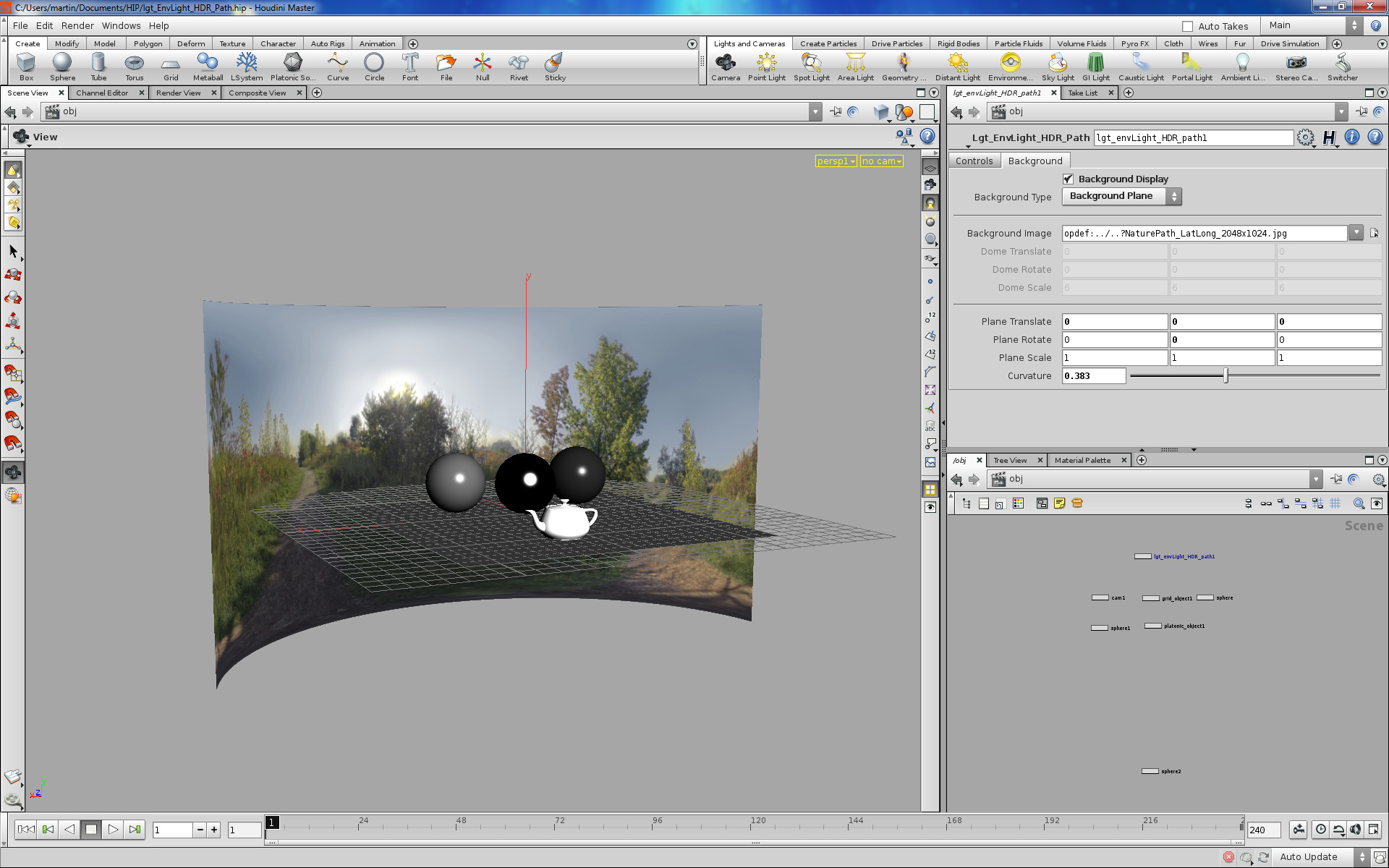Select the LSystem shelf tool
Screen dimensions: 1389x868
click(x=246, y=66)
